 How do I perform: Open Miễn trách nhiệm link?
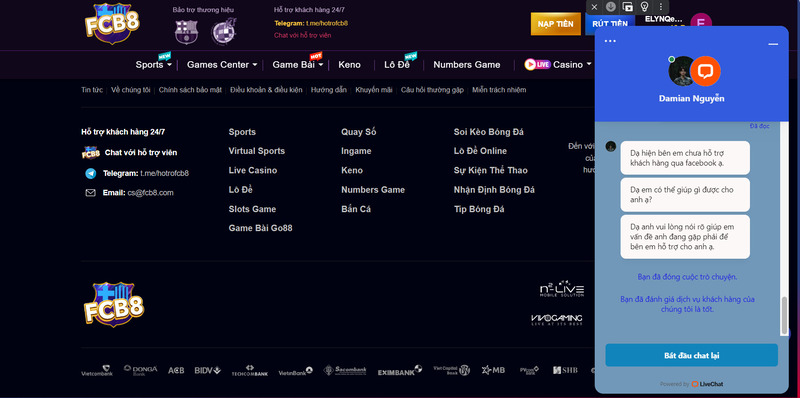499,90
